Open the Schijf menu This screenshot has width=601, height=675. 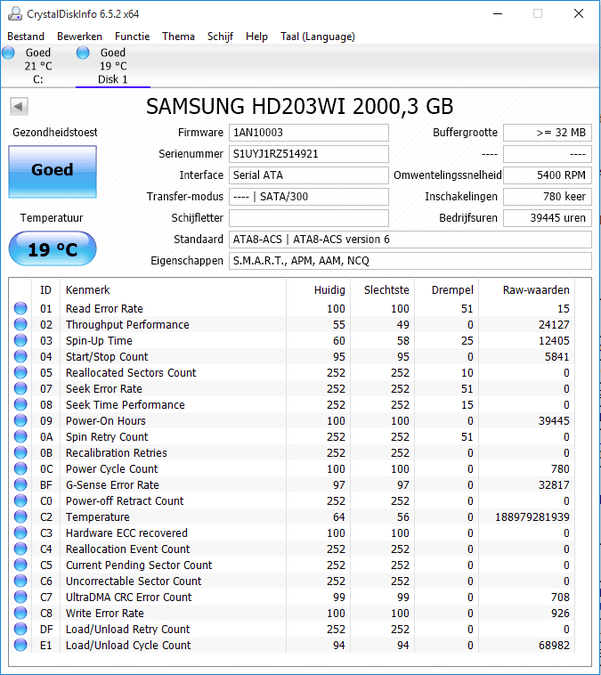coord(220,37)
